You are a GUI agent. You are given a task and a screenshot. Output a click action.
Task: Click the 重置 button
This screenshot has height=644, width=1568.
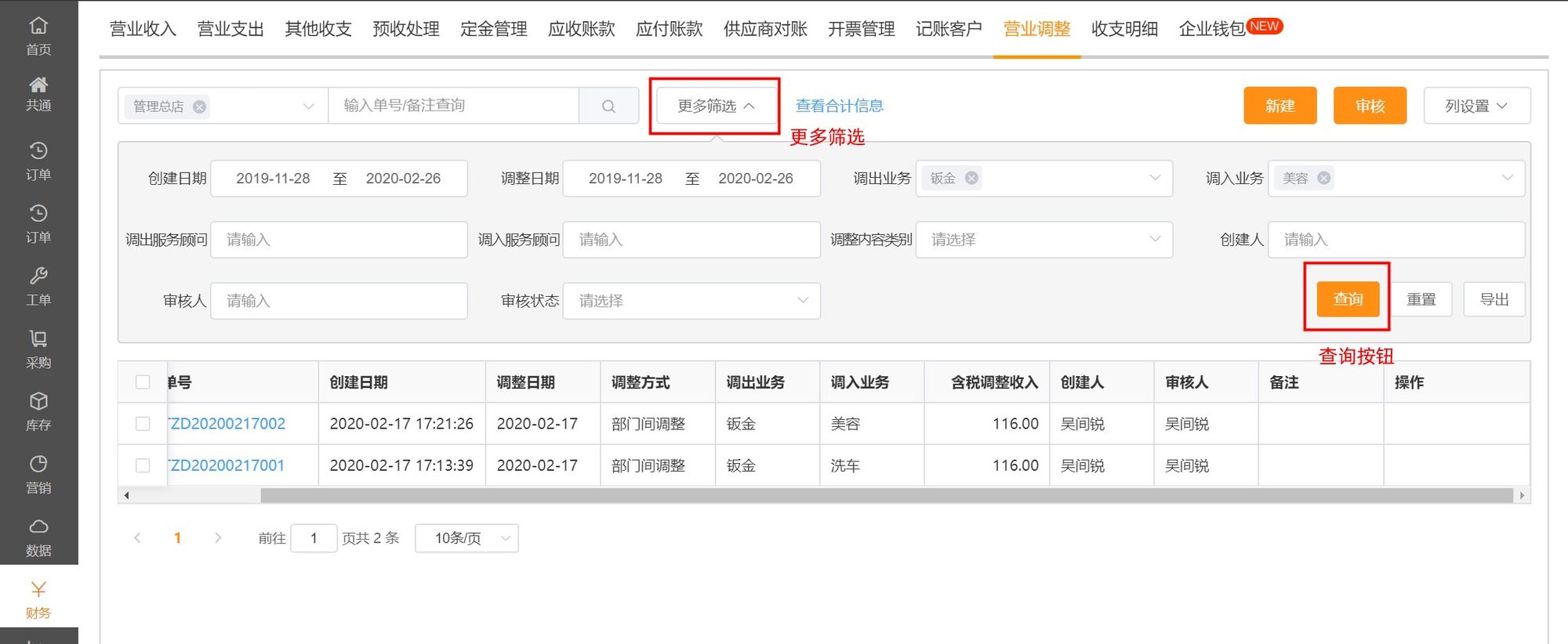pyautogui.click(x=1421, y=299)
